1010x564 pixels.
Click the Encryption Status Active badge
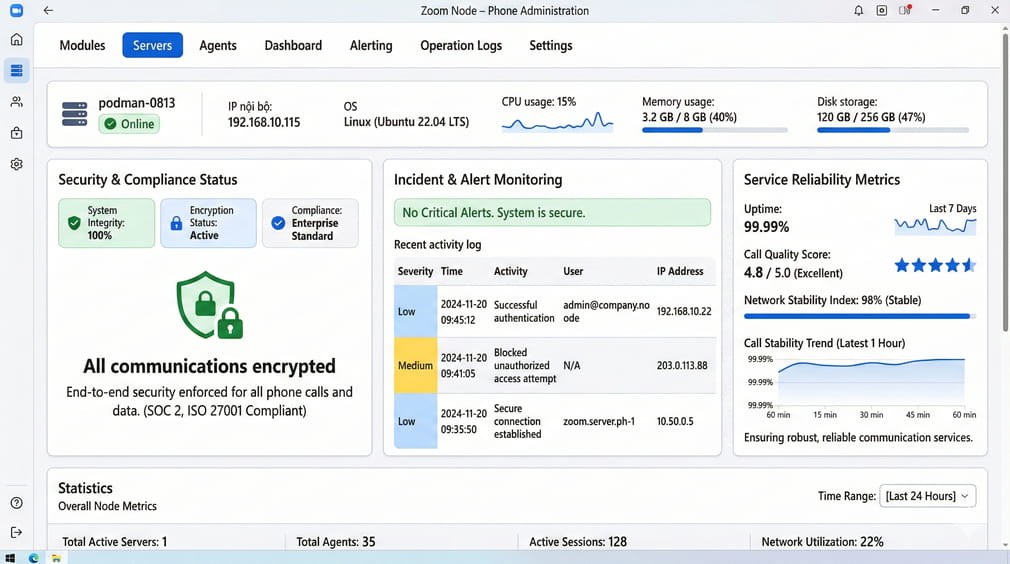[208, 223]
